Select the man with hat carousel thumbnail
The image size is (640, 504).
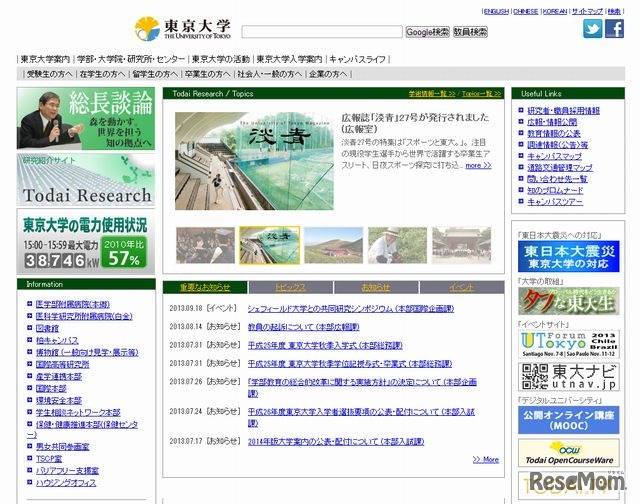click(398, 245)
